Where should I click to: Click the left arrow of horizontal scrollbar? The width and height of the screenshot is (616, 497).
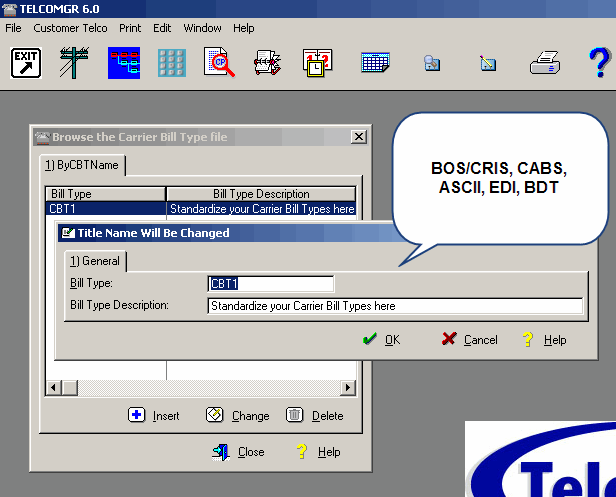(53, 388)
